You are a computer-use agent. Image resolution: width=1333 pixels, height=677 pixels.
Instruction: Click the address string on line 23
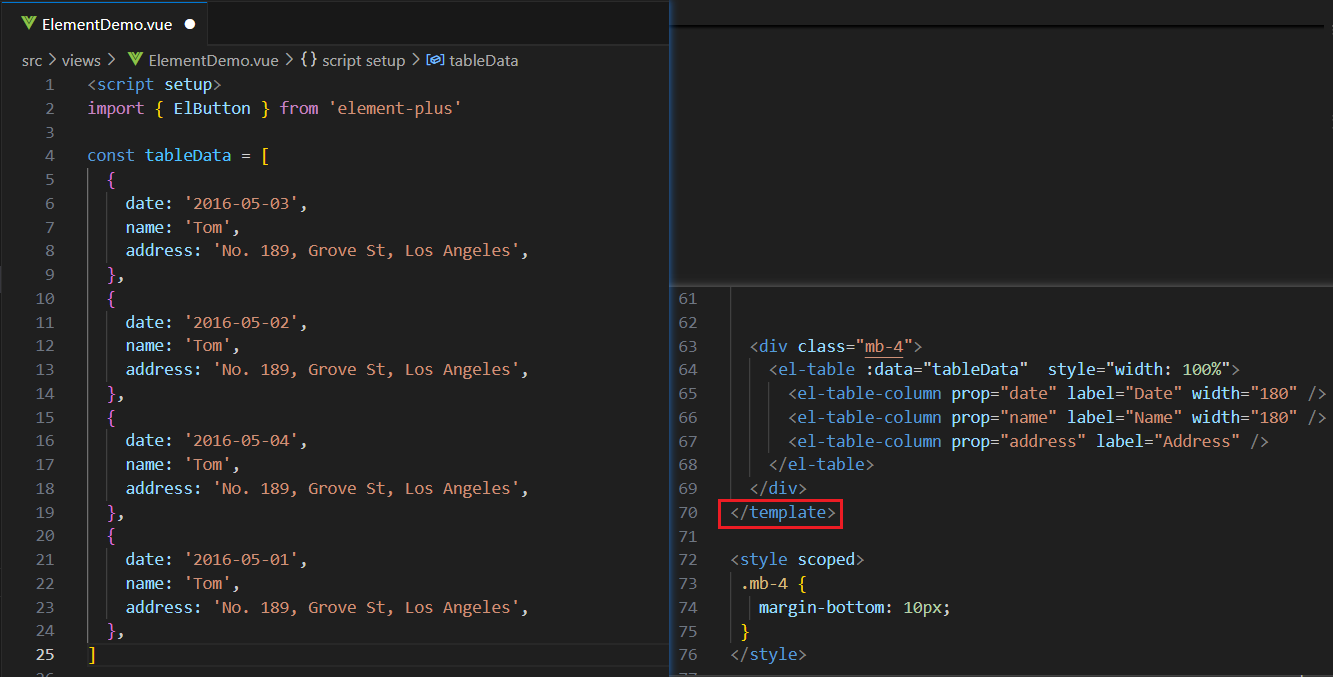366,608
